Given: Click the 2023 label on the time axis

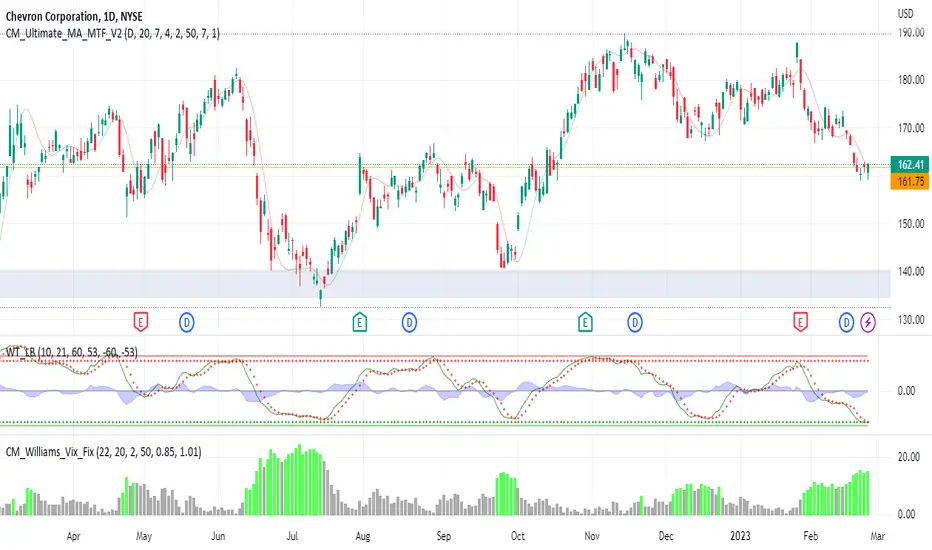Looking at the screenshot, I should pyautogui.click(x=740, y=536).
